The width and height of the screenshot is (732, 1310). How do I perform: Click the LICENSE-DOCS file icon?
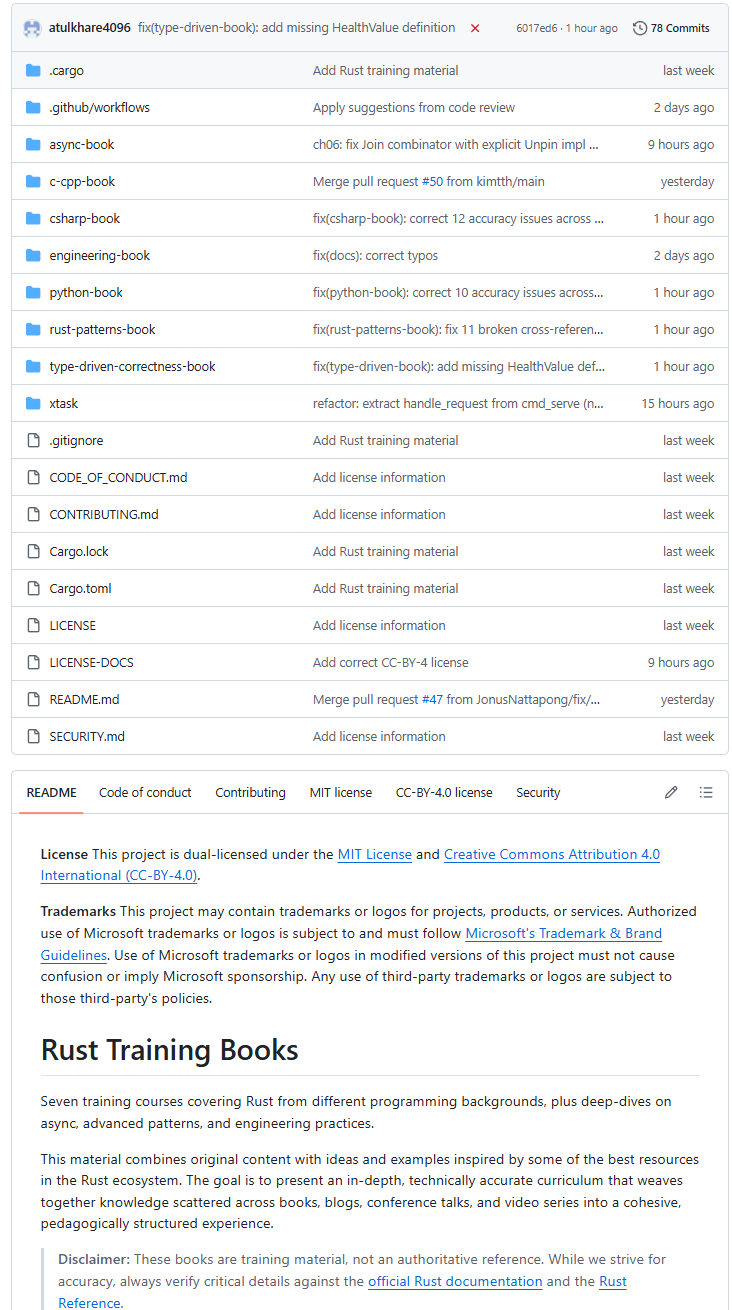tap(33, 663)
